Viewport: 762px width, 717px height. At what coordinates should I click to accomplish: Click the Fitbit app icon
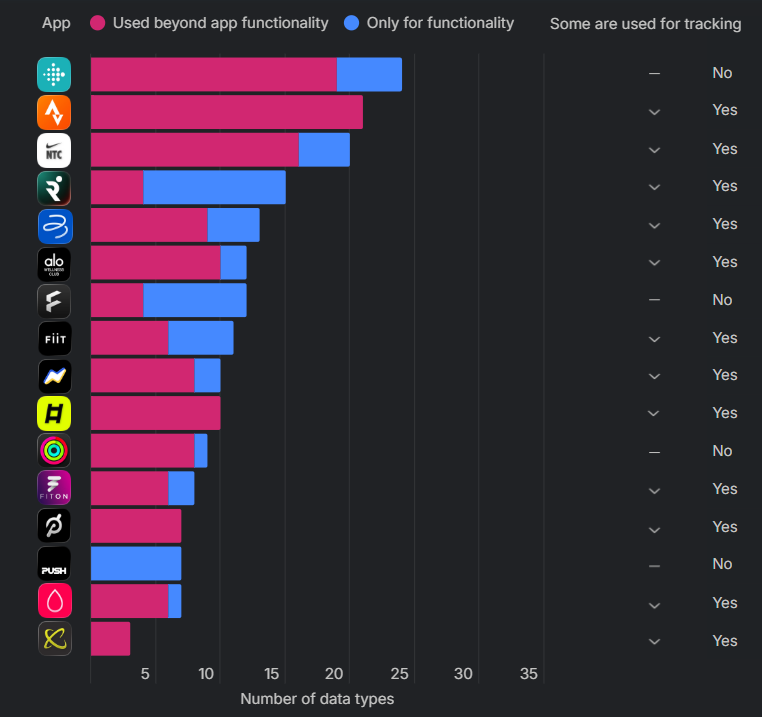(54, 74)
